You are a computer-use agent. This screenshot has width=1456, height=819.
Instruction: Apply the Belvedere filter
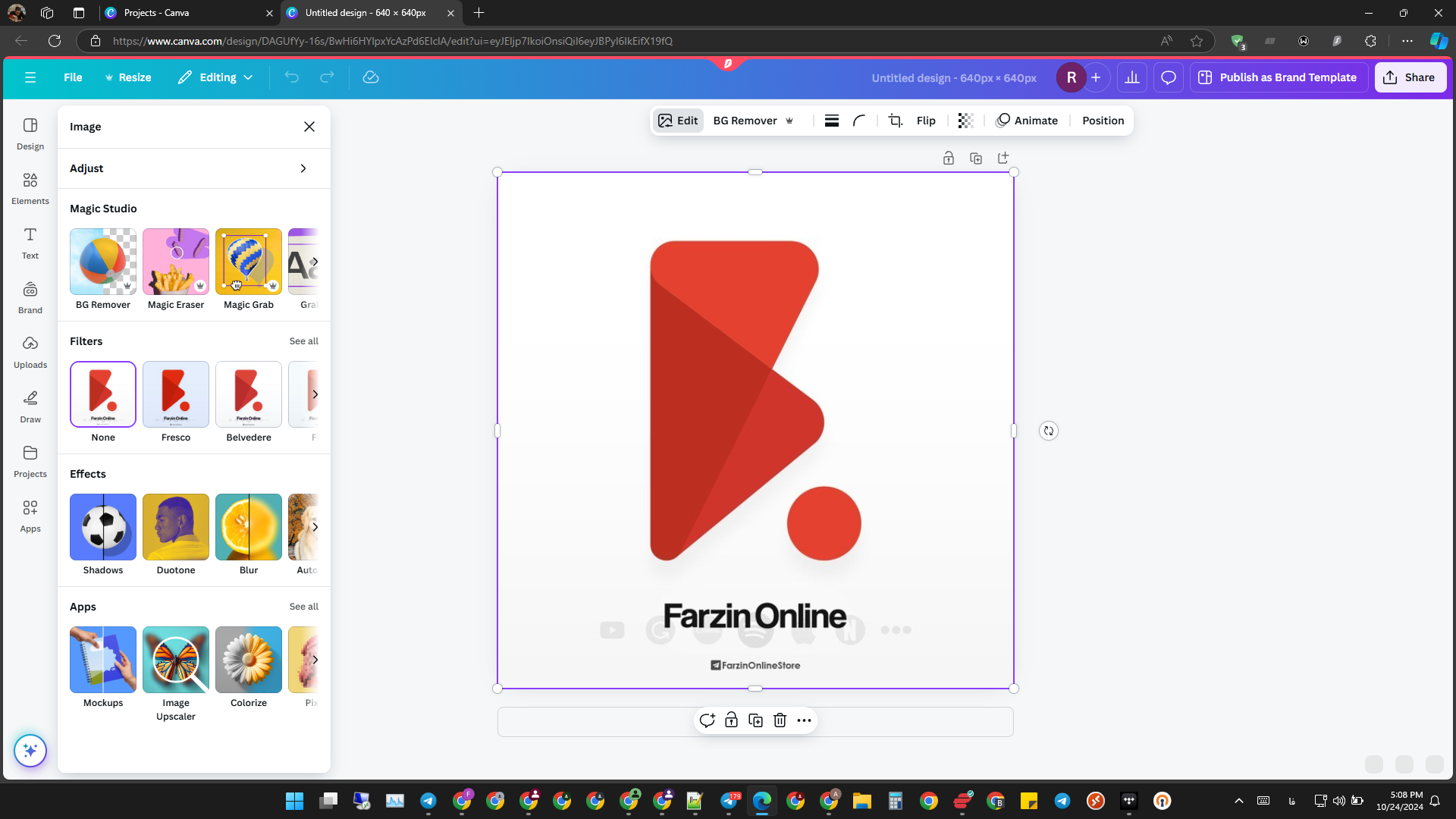point(249,394)
